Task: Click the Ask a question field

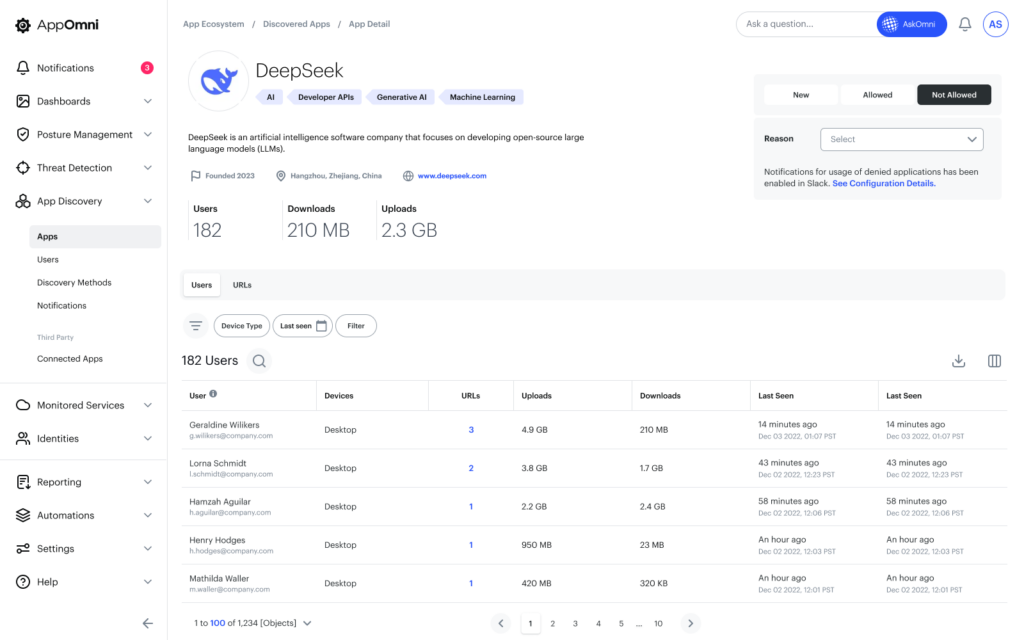Action: [807, 24]
